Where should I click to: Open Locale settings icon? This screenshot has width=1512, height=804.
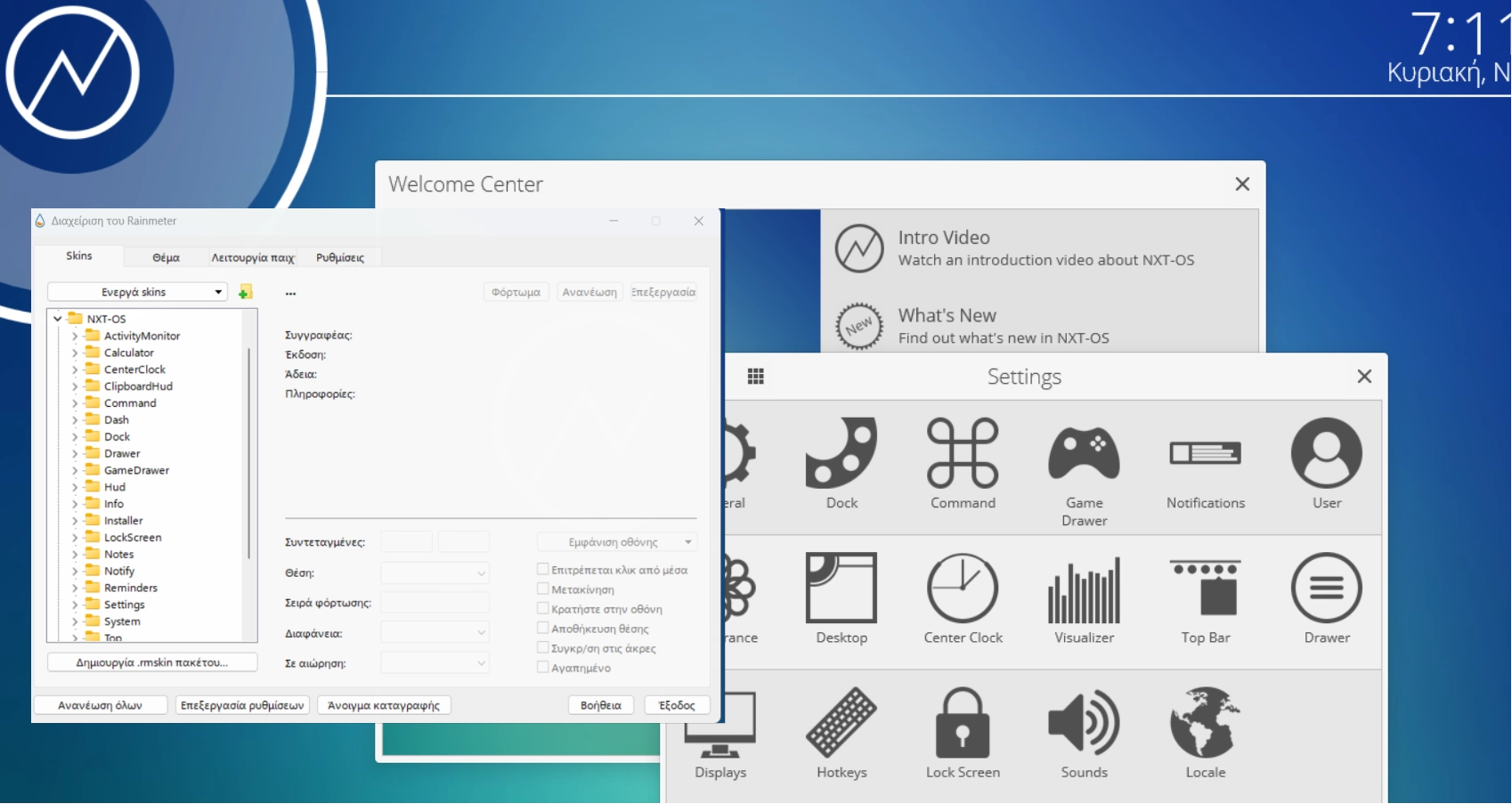coord(1206,722)
